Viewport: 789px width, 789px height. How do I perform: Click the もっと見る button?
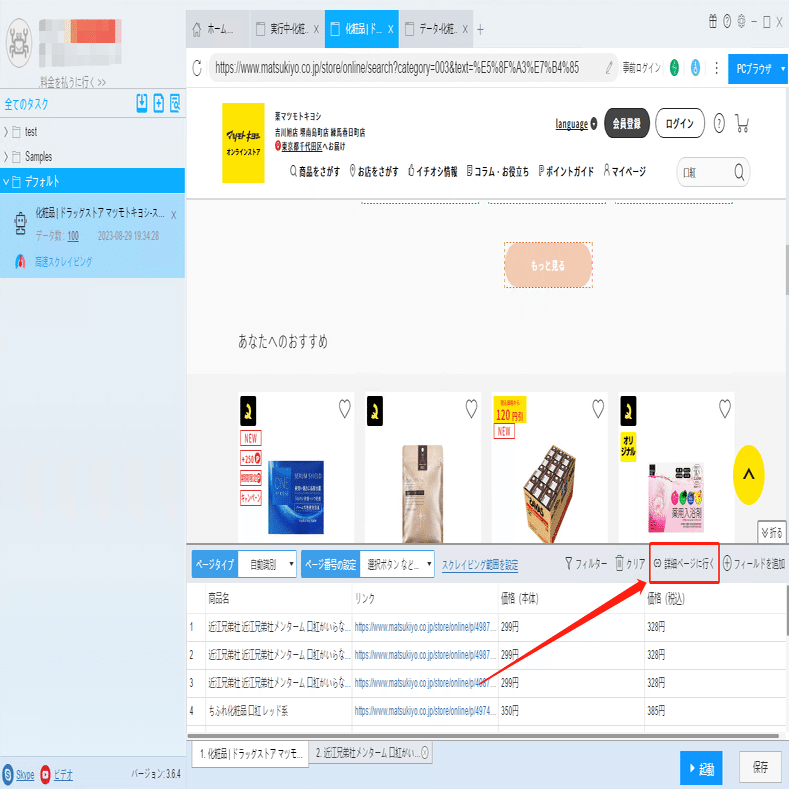point(548,265)
